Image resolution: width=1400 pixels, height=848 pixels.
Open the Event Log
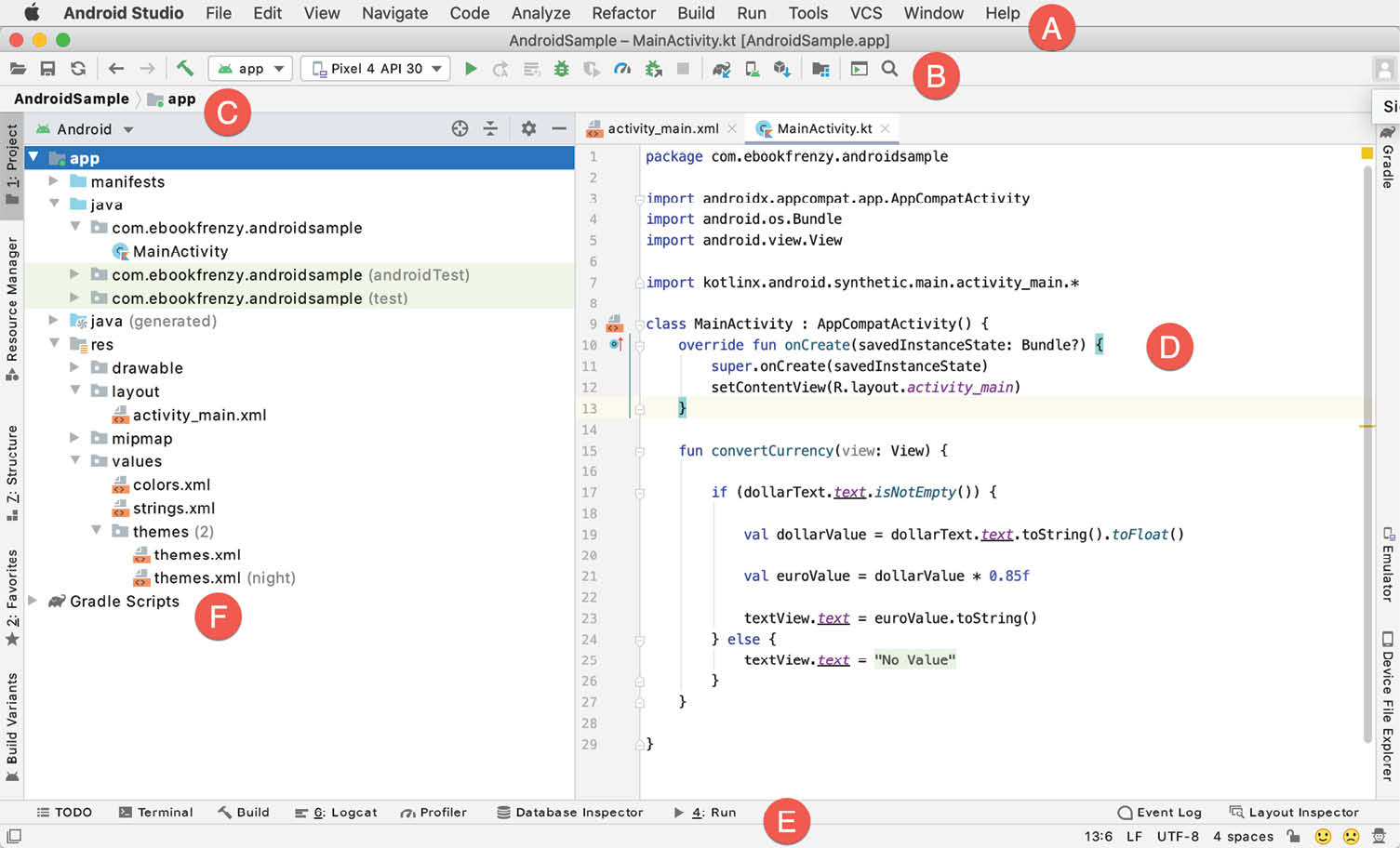pyautogui.click(x=1160, y=813)
